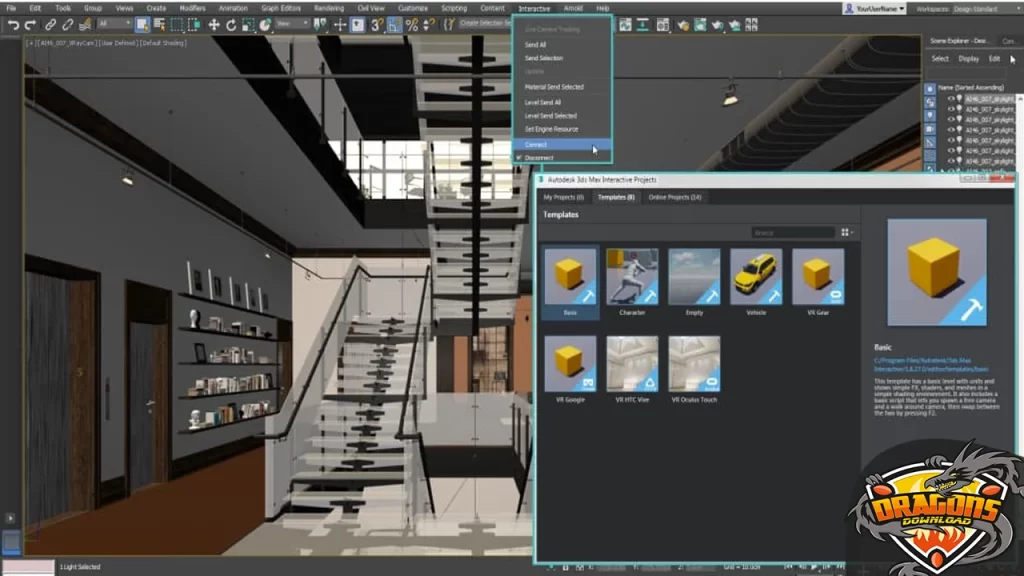Toggle the Angle Snap icon

[394, 24]
